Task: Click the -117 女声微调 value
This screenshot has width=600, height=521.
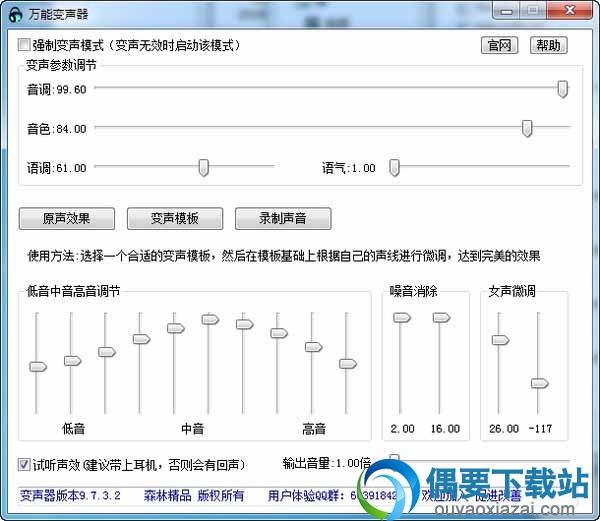Action: pos(540,428)
